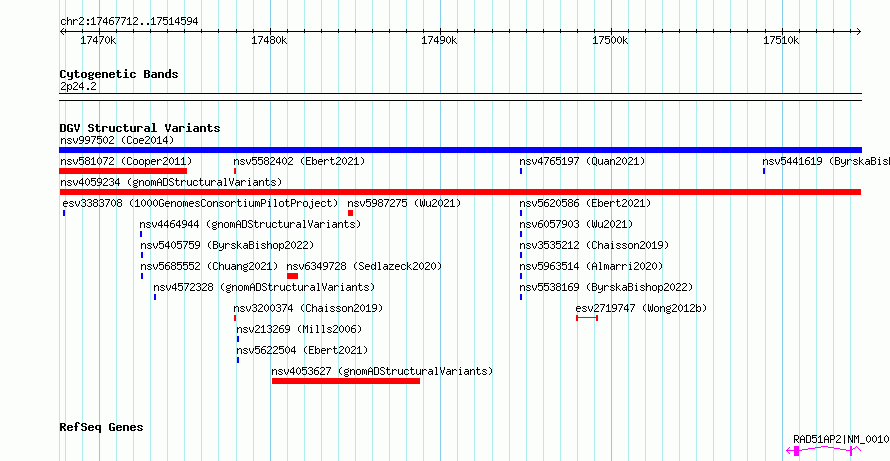The width and height of the screenshot is (890, 461).
Task: Open nsv5963514 (Almarri2020) label
Action: click(x=591, y=266)
